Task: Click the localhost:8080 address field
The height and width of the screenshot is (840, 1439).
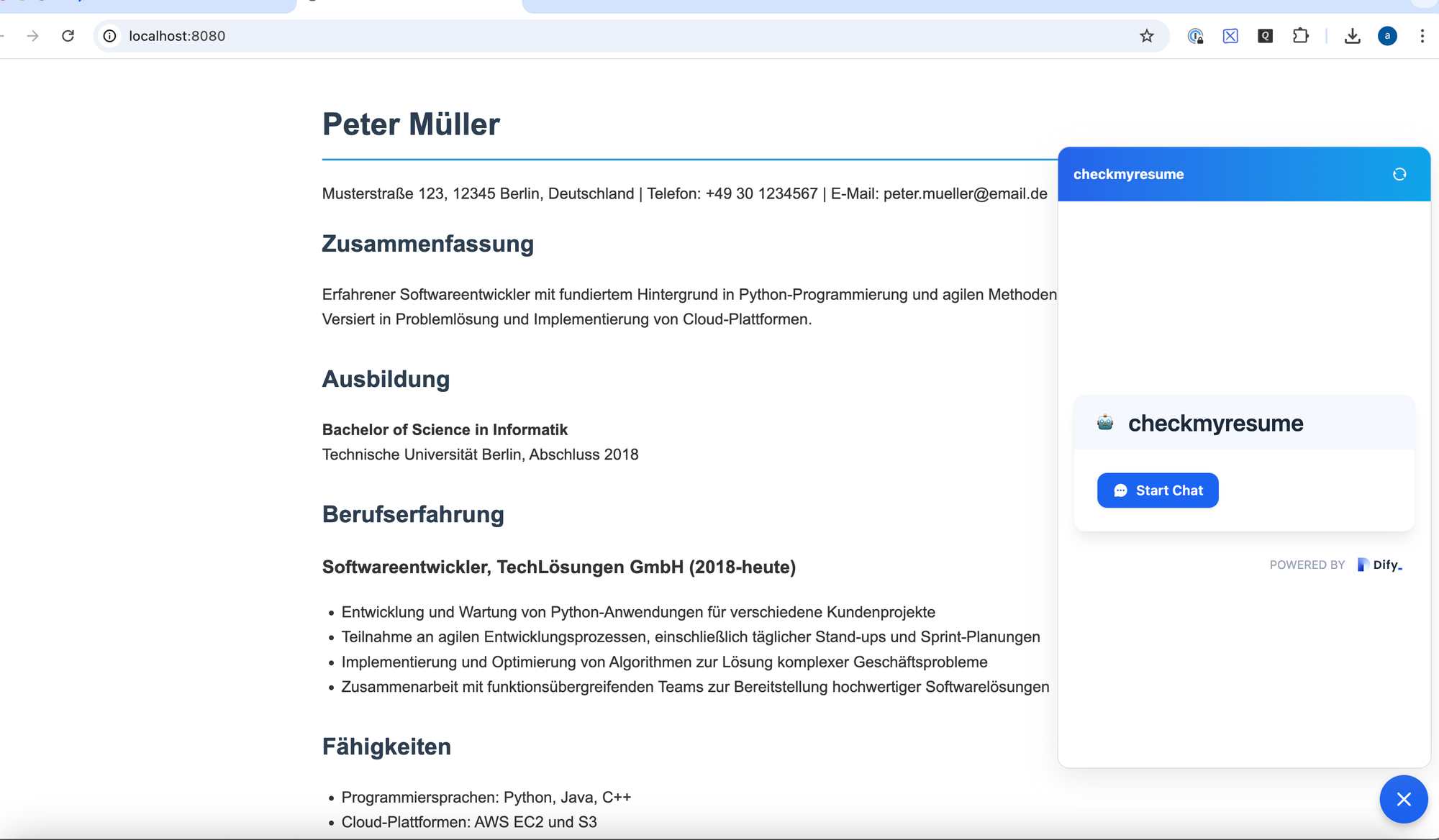Action: pos(576,36)
